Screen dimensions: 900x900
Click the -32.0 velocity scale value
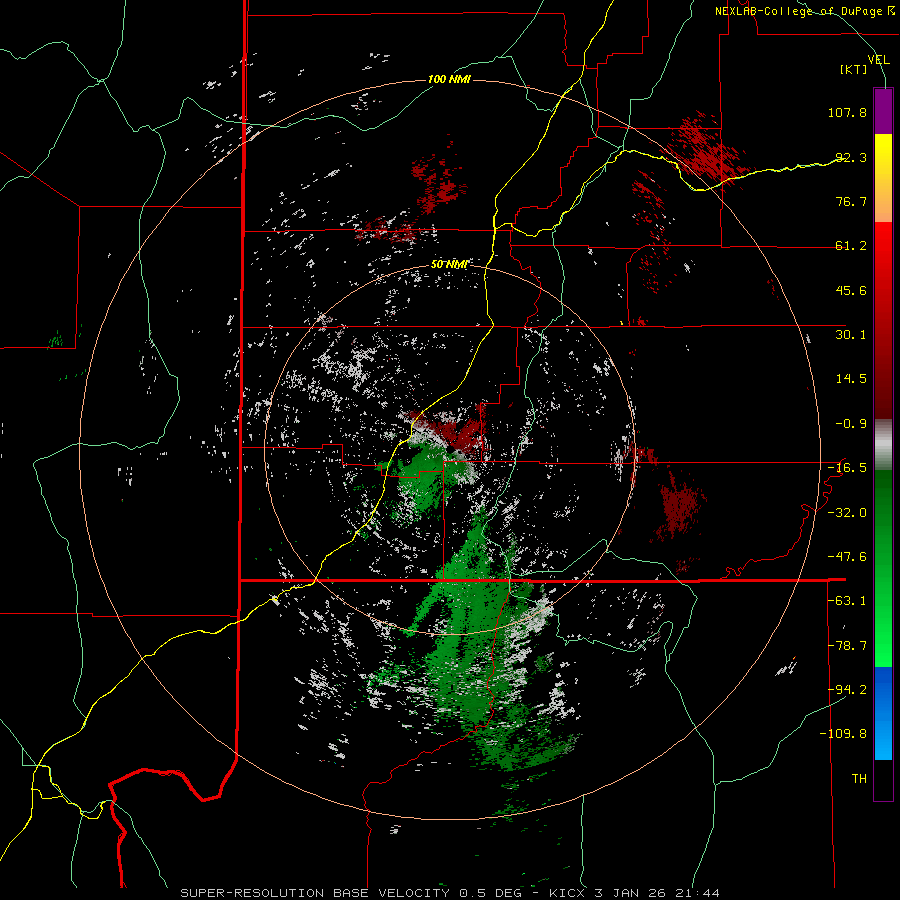coord(847,513)
